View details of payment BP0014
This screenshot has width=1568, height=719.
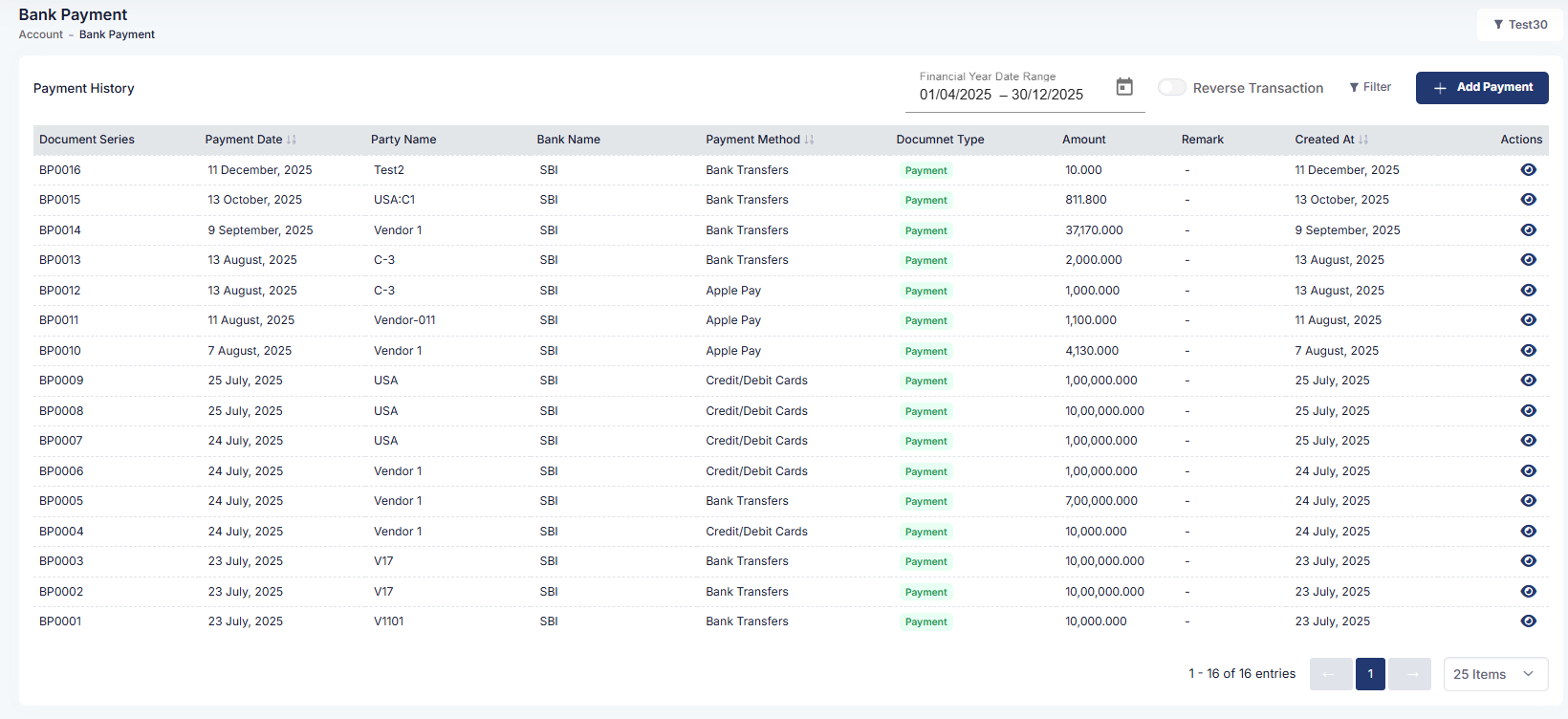(x=1528, y=230)
